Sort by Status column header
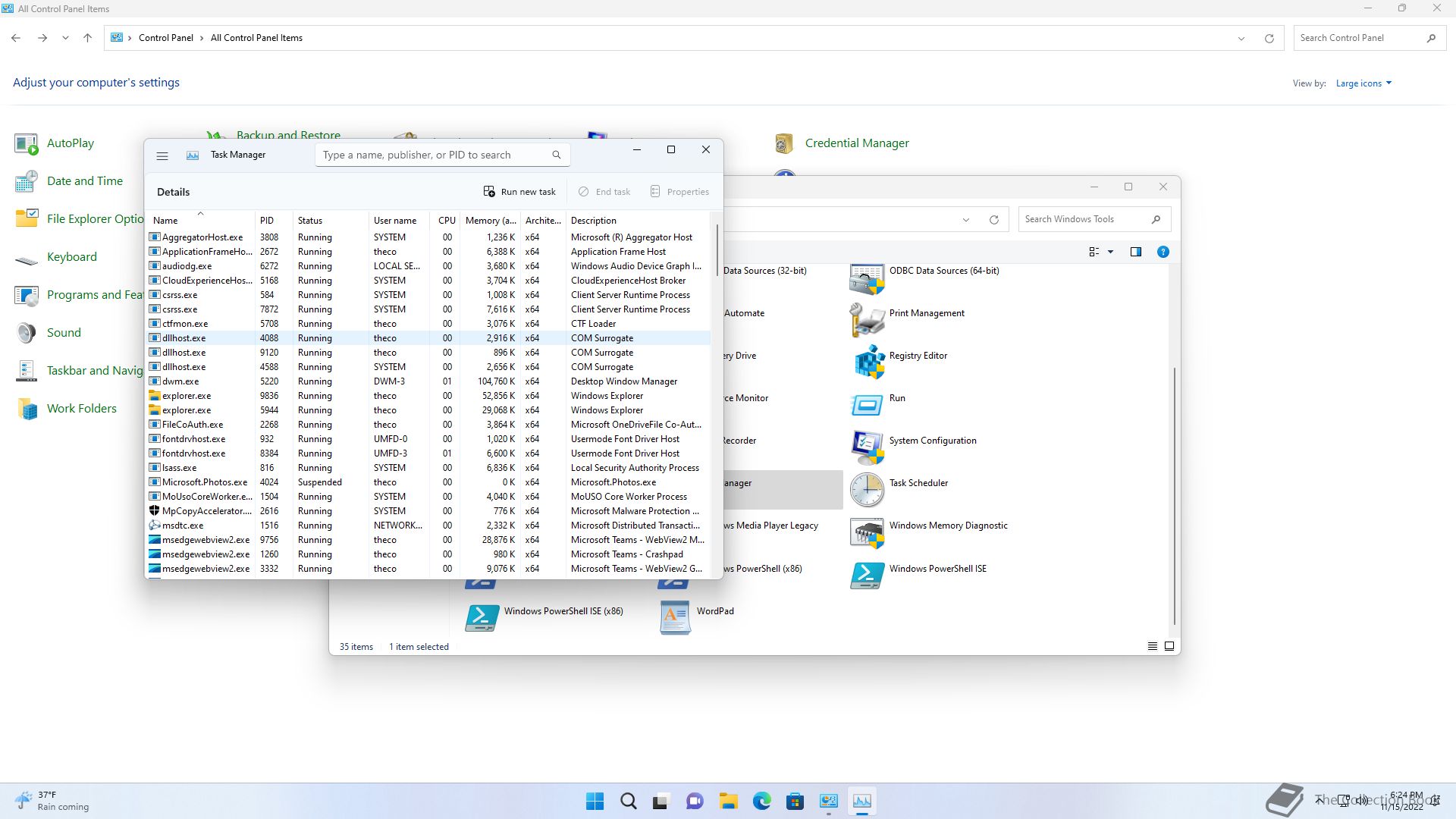 click(x=331, y=220)
